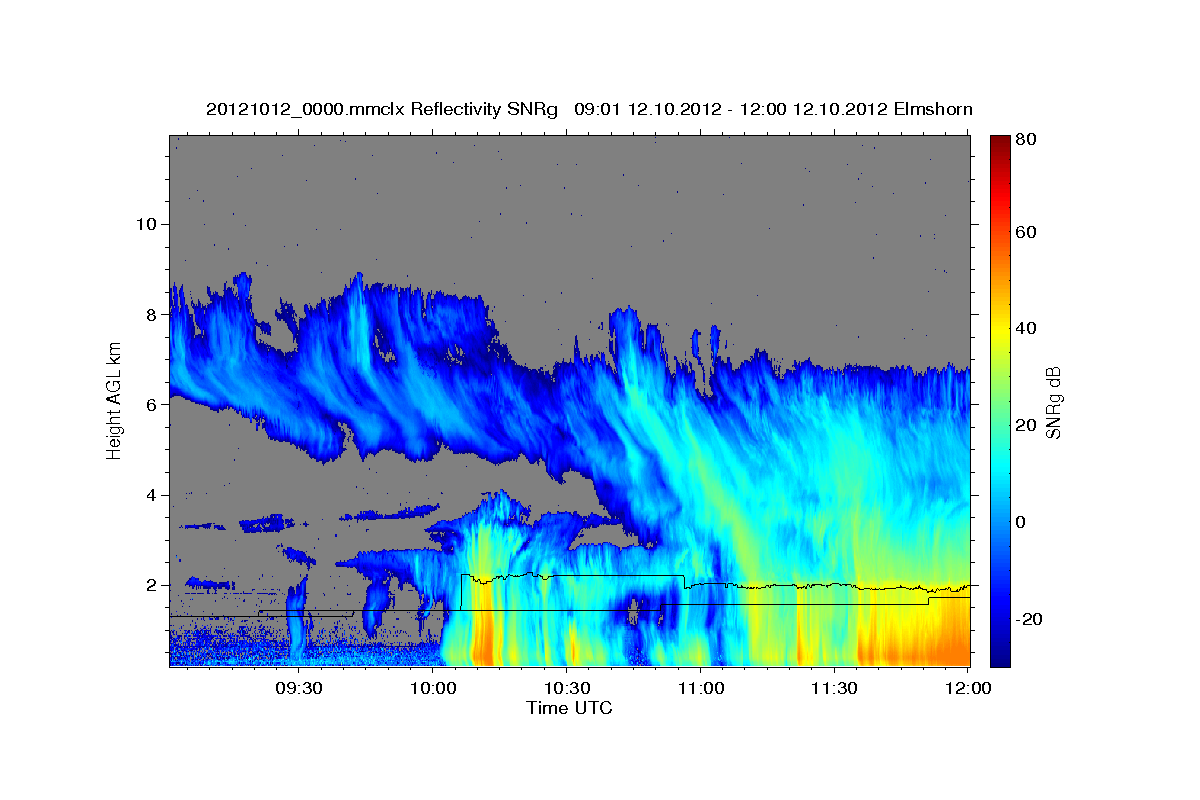Click the colorbar value 80
1200x800 pixels.
tap(1026, 140)
